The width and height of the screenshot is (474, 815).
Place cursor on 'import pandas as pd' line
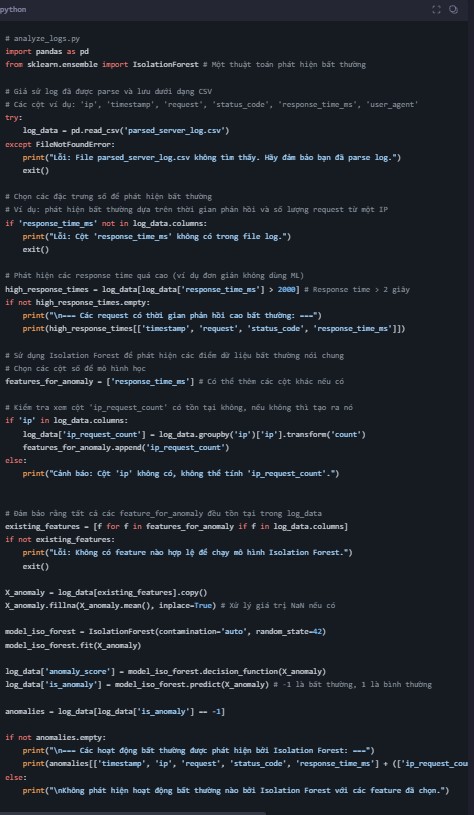coord(47,51)
